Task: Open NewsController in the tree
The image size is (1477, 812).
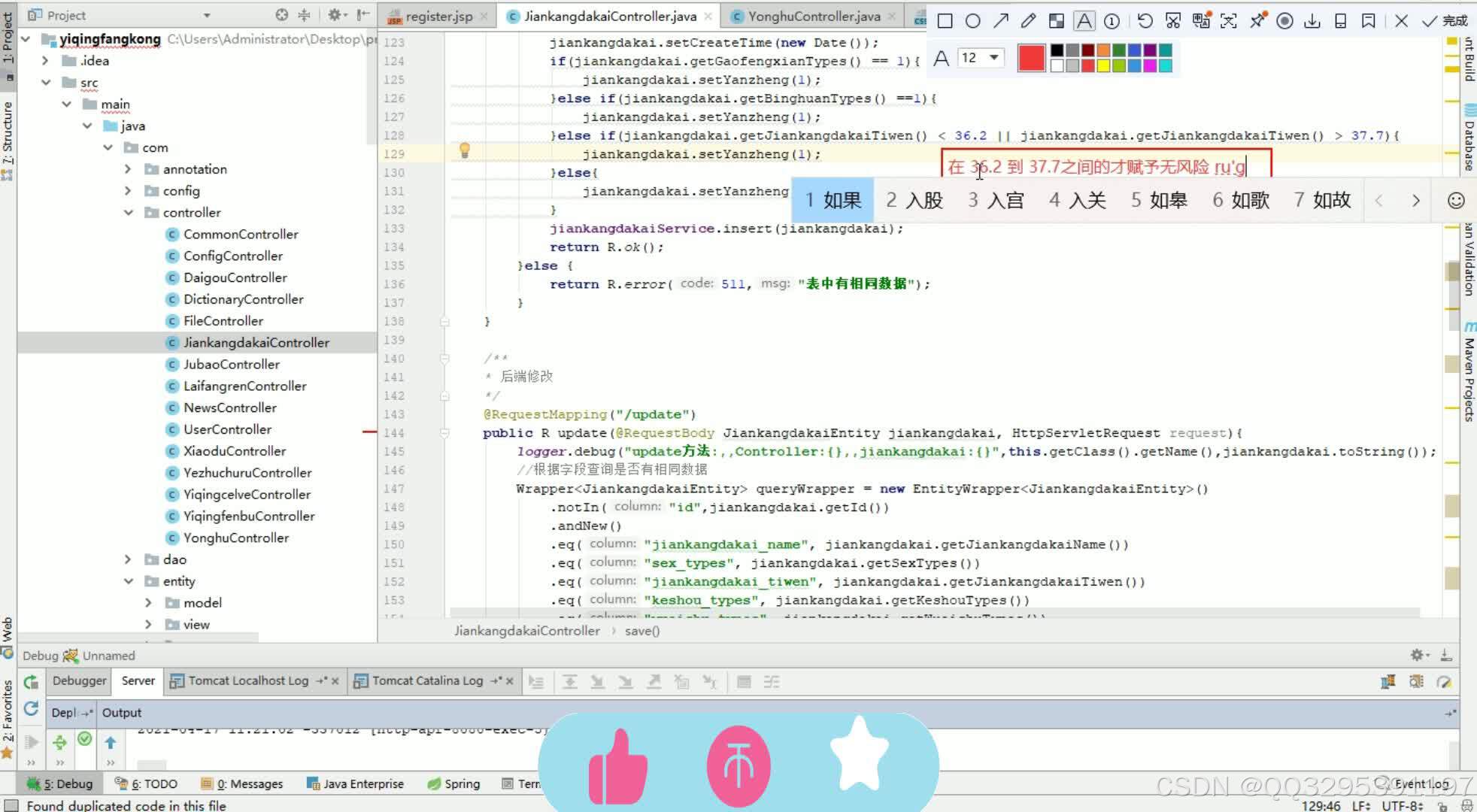Action: [230, 408]
